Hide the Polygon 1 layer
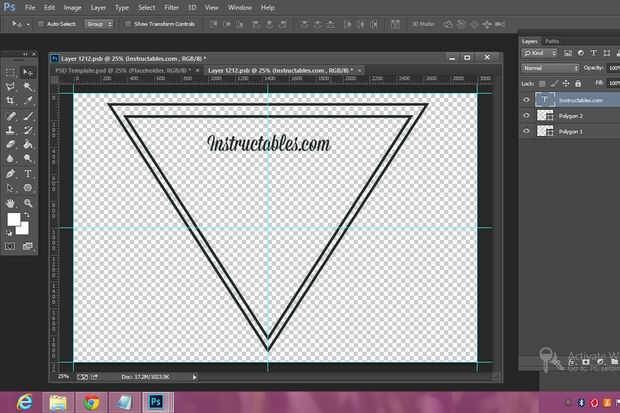The width and height of the screenshot is (620, 413). [x=526, y=131]
